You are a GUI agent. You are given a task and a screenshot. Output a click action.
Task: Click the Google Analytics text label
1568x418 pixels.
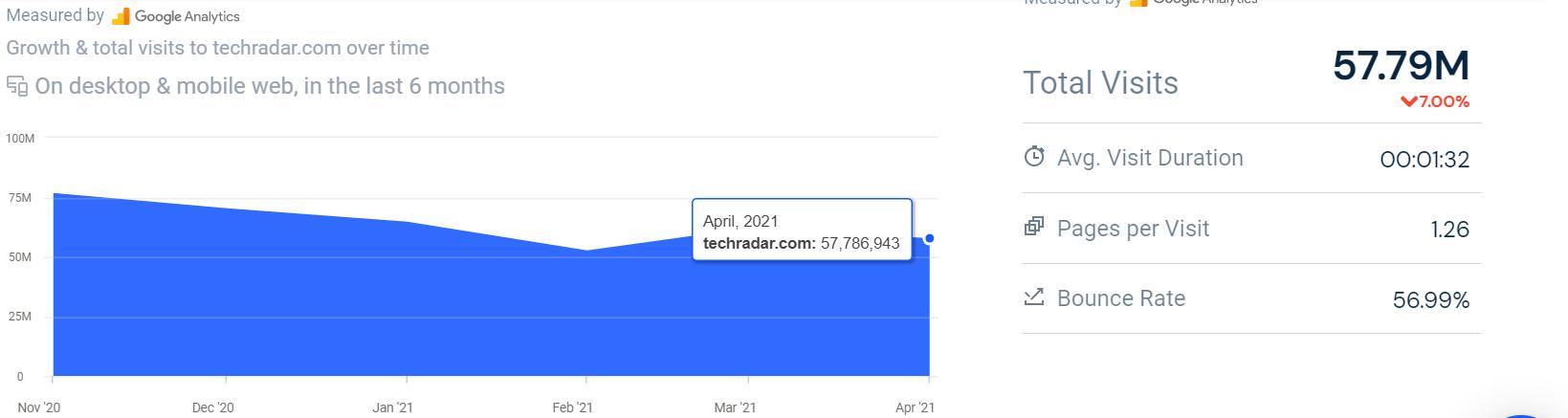point(188,16)
